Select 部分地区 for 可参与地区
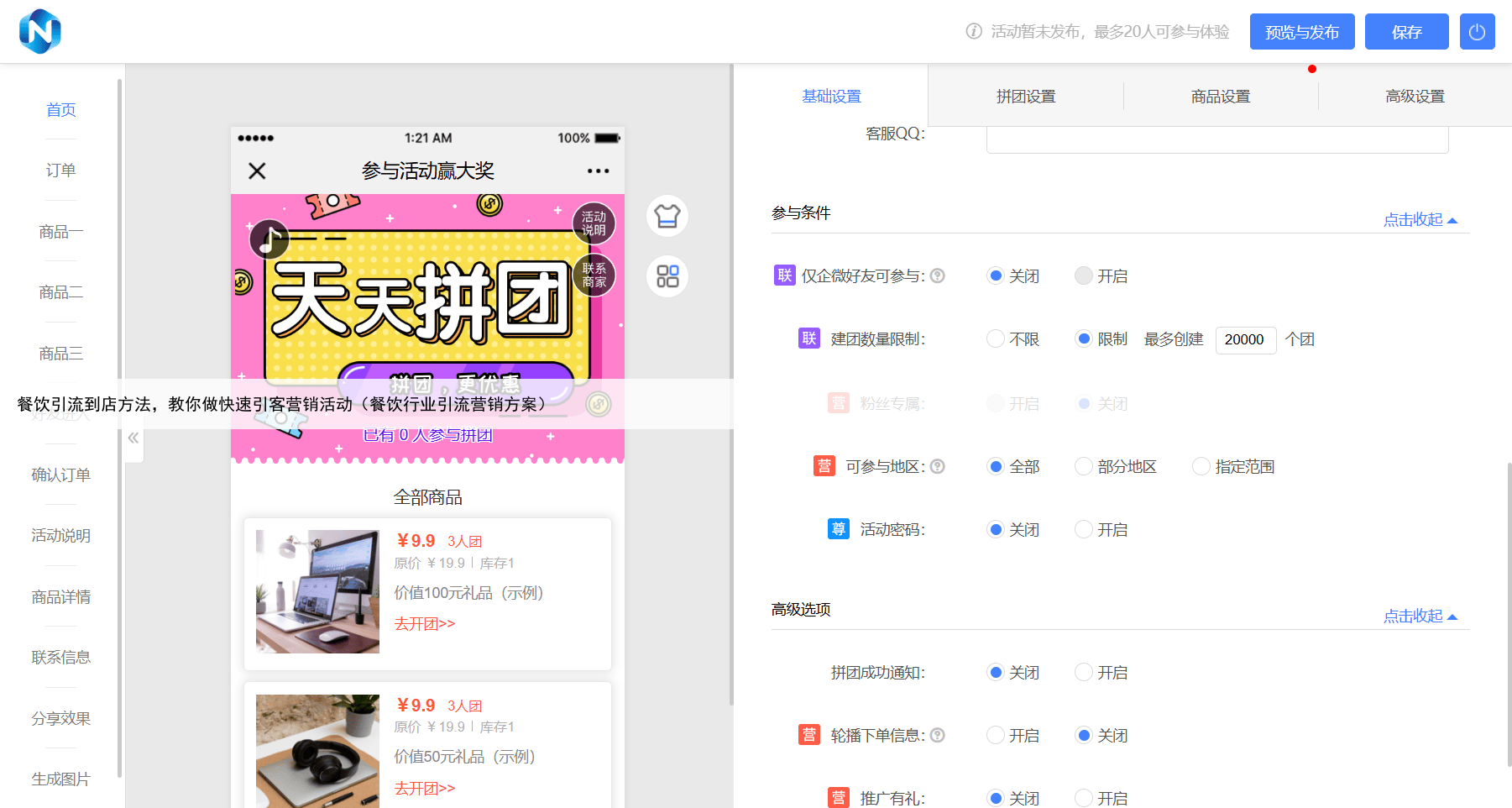Screen dimensions: 1512x808 pyautogui.click(x=1084, y=466)
